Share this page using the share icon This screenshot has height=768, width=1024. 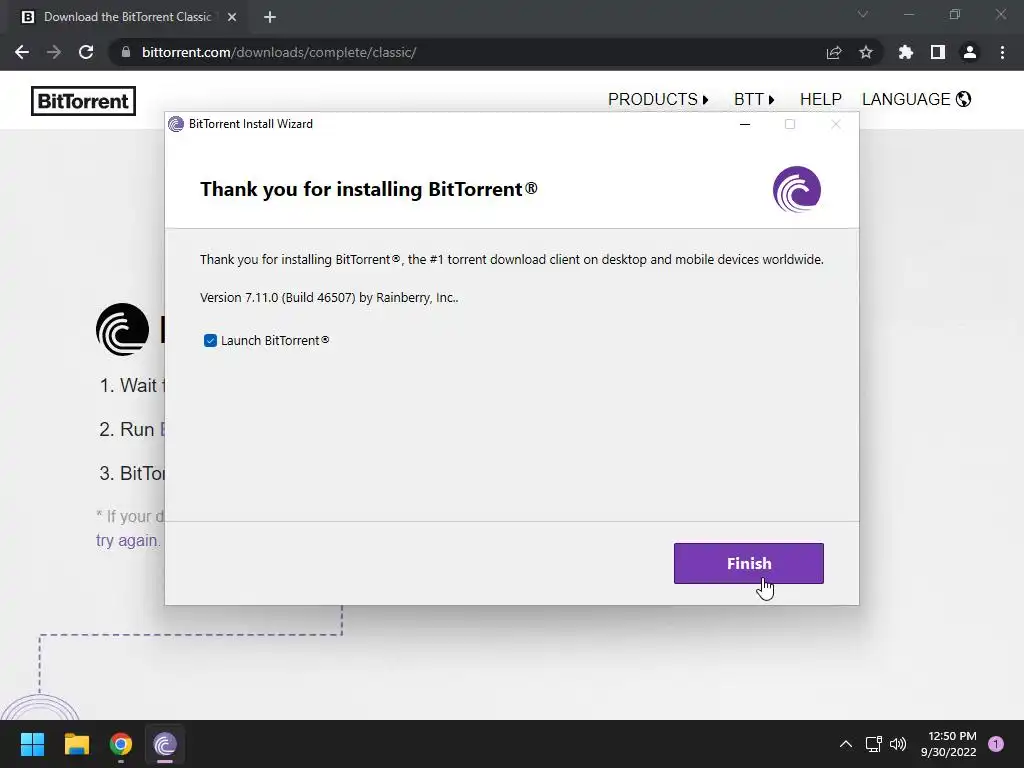[x=834, y=52]
